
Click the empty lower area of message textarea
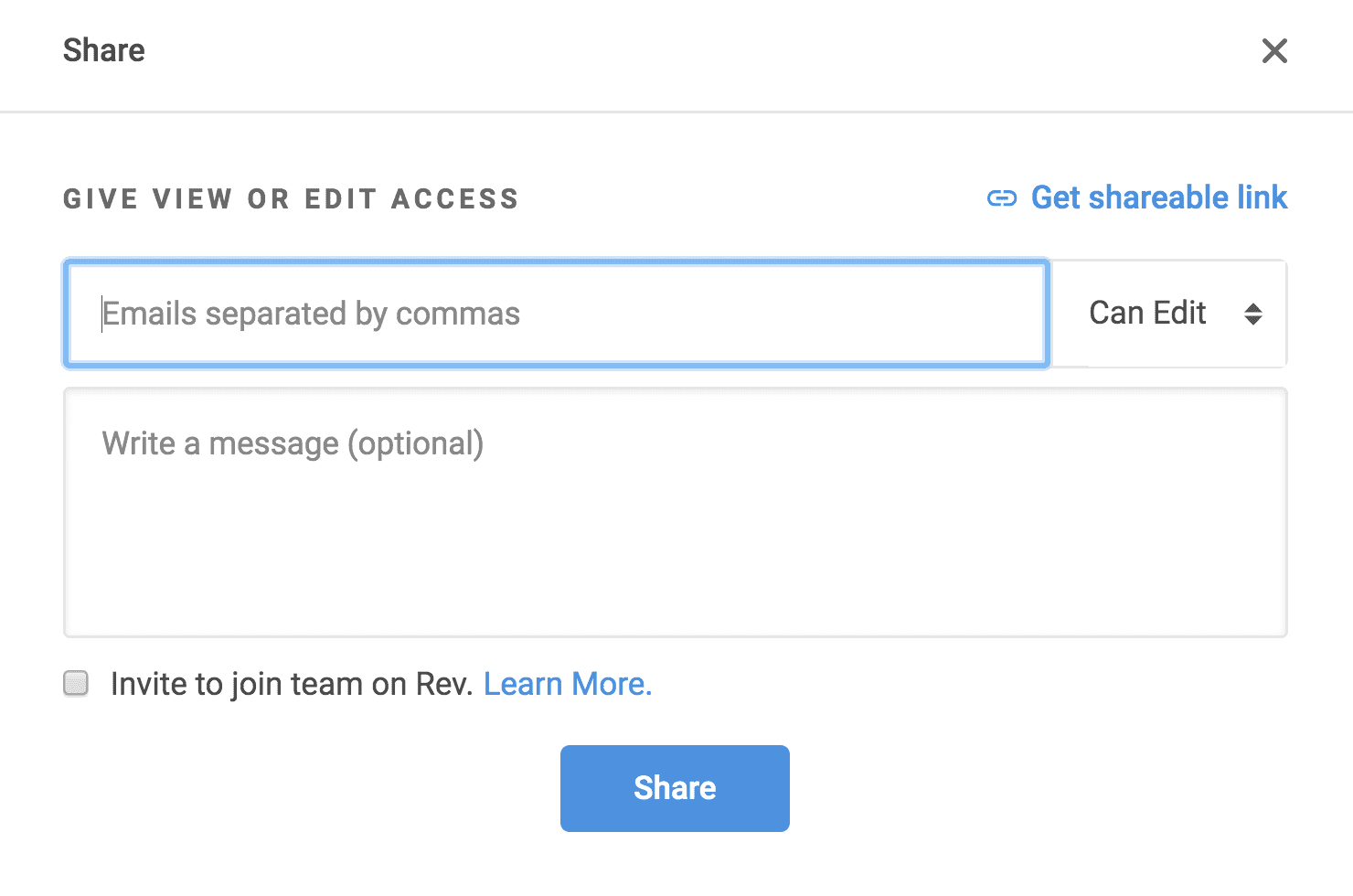pos(676,567)
